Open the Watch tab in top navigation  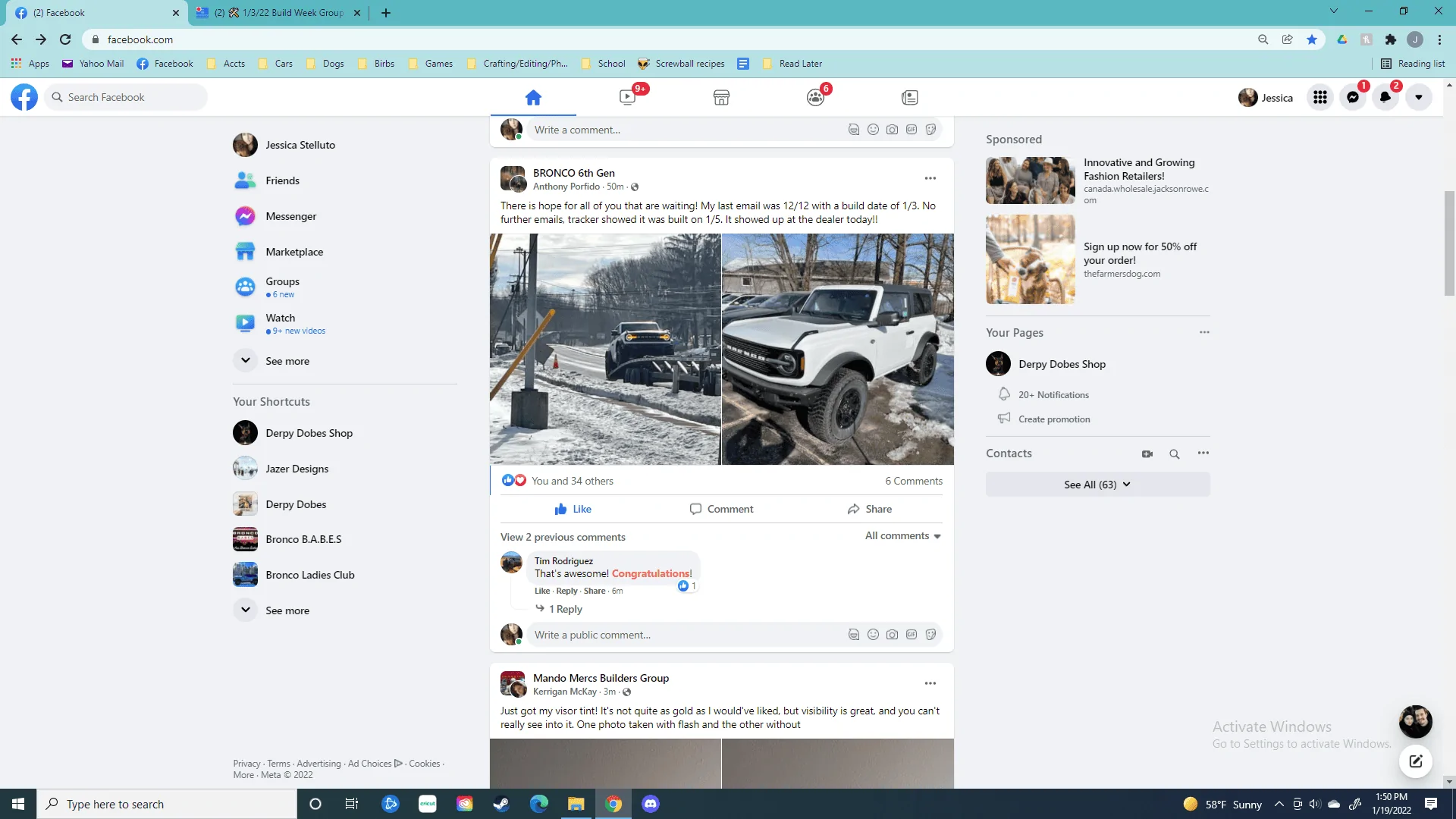point(627,97)
